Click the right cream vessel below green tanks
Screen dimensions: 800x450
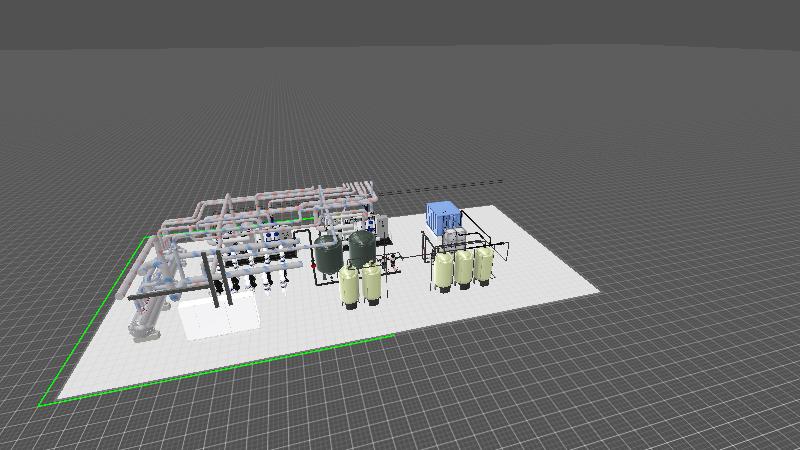371,283
